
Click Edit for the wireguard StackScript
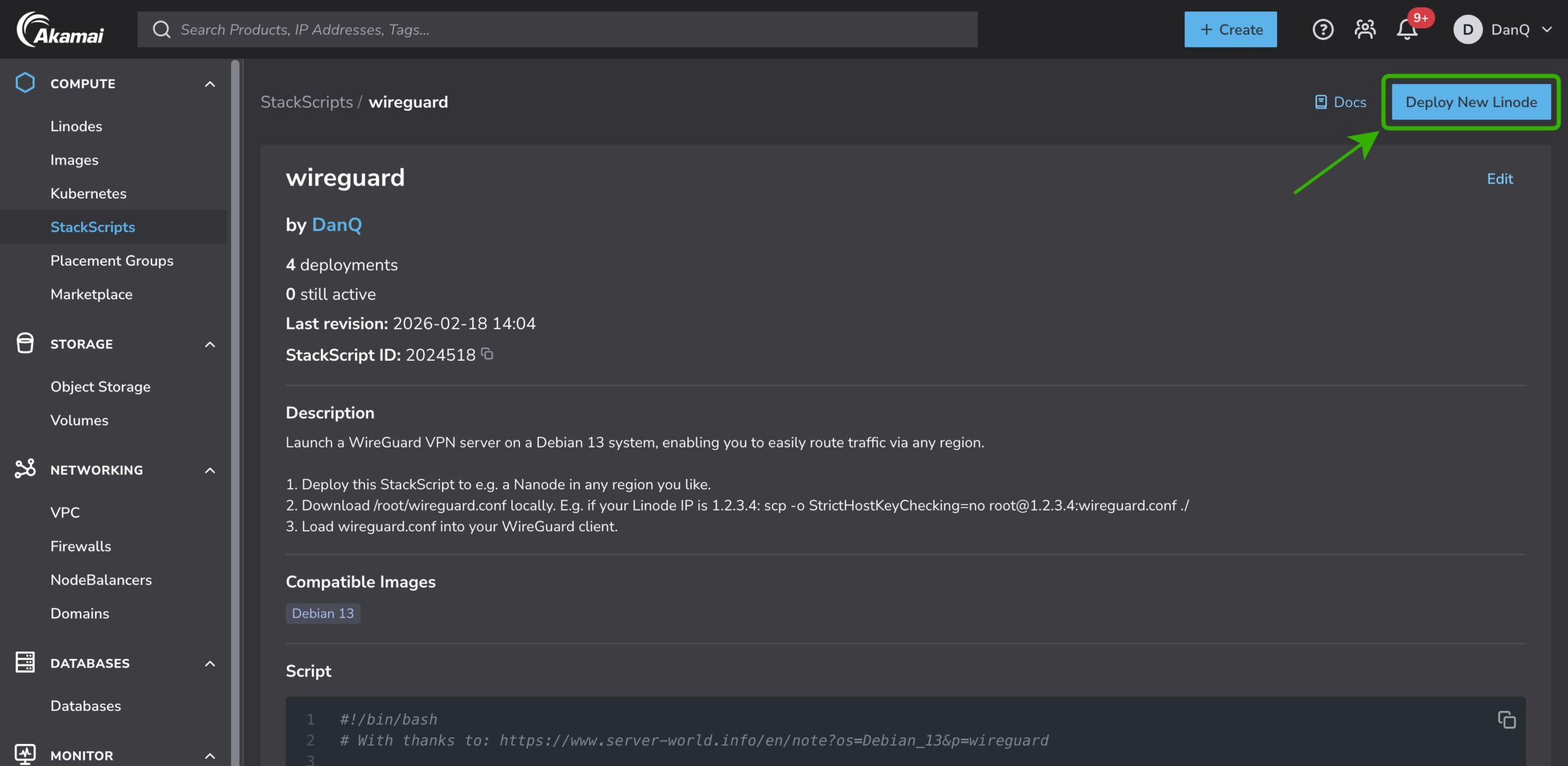pyautogui.click(x=1499, y=179)
